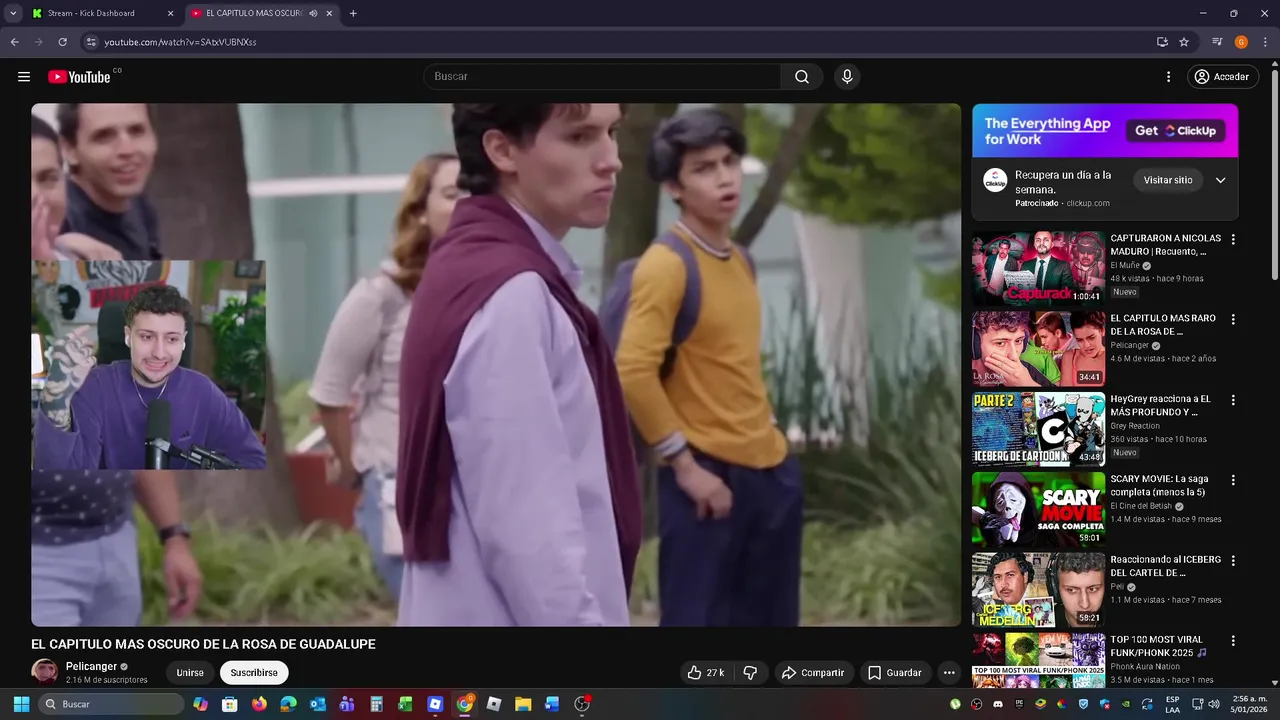The height and width of the screenshot is (720, 1280).
Task: Open options for CAPITULO MAS RARO video
Action: point(1233,320)
